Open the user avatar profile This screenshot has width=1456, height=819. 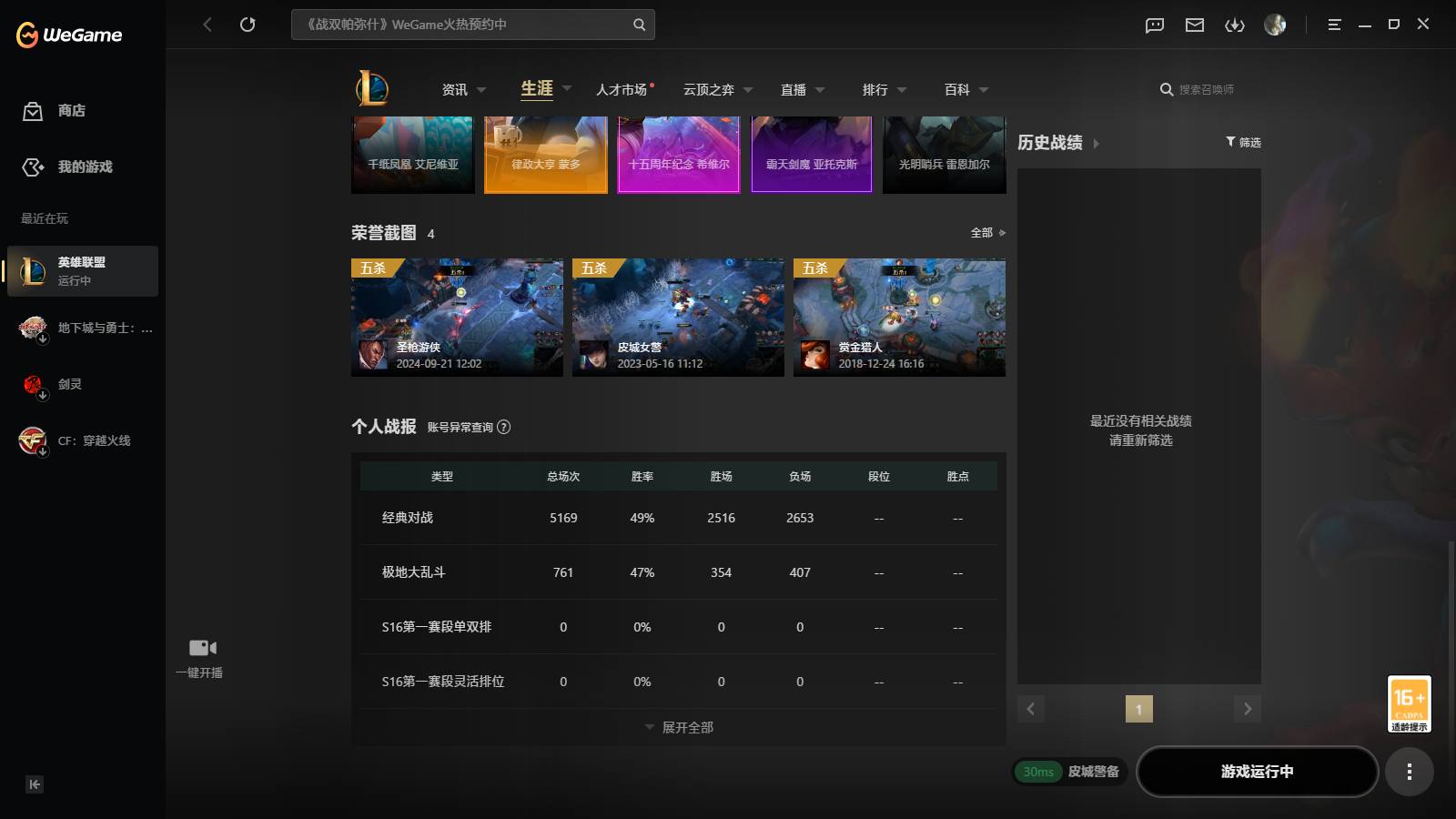point(1275,25)
